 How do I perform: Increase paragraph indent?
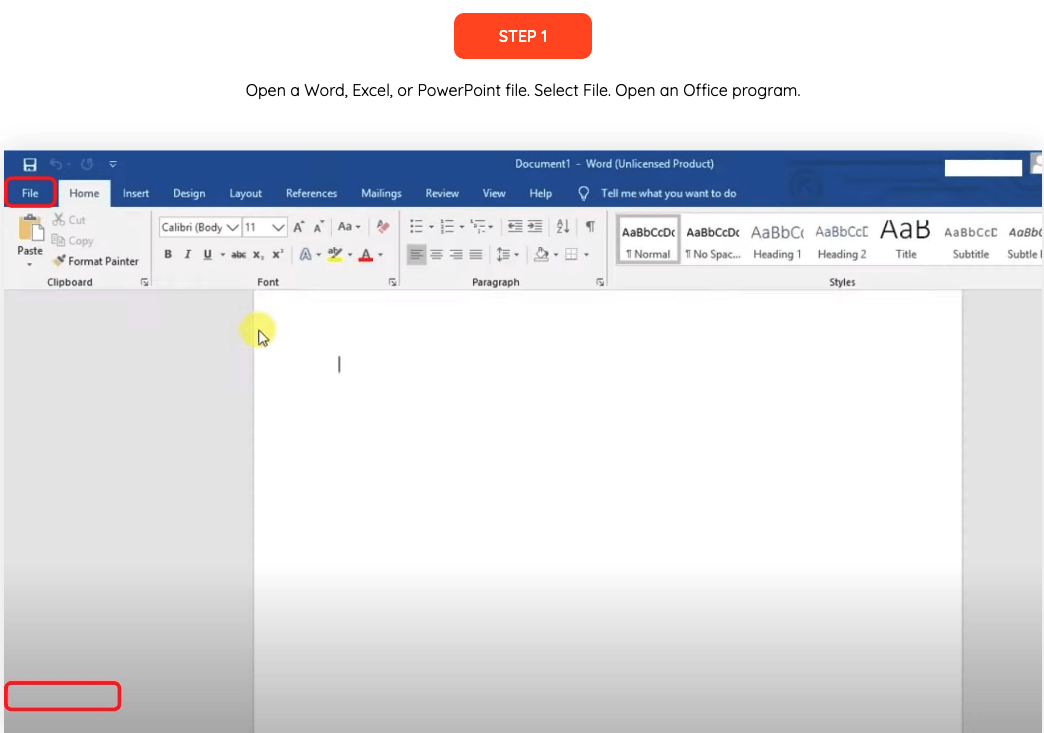pyautogui.click(x=535, y=227)
